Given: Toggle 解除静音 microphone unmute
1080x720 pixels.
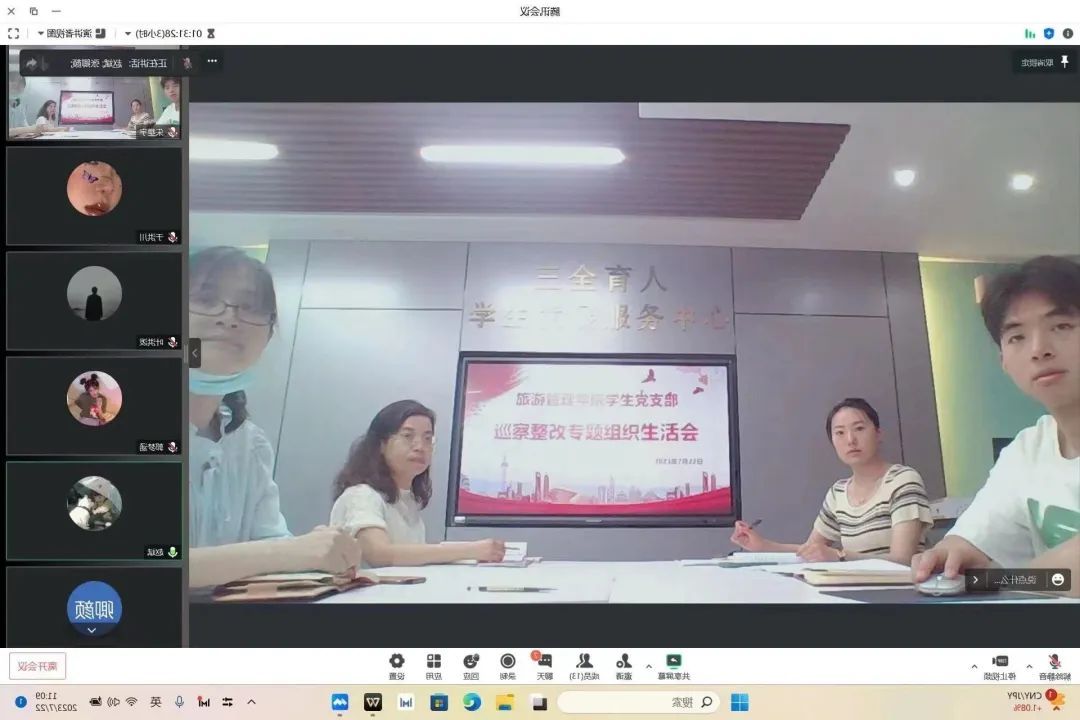Looking at the screenshot, I should coord(1053,664).
